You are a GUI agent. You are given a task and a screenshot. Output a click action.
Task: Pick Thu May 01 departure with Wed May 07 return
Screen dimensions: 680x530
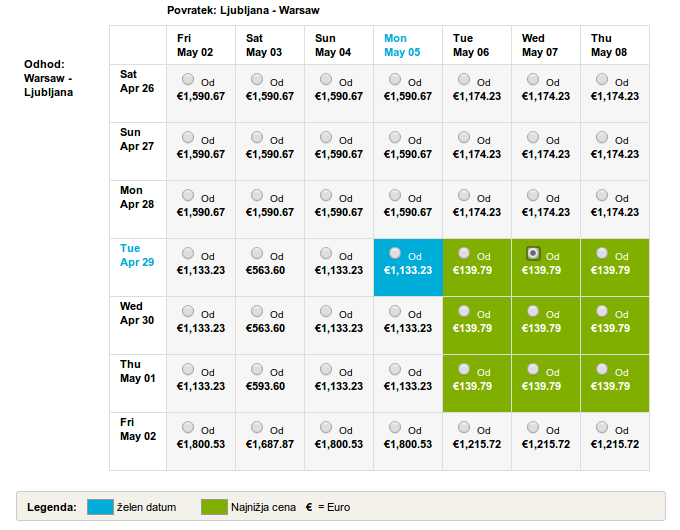point(533,370)
